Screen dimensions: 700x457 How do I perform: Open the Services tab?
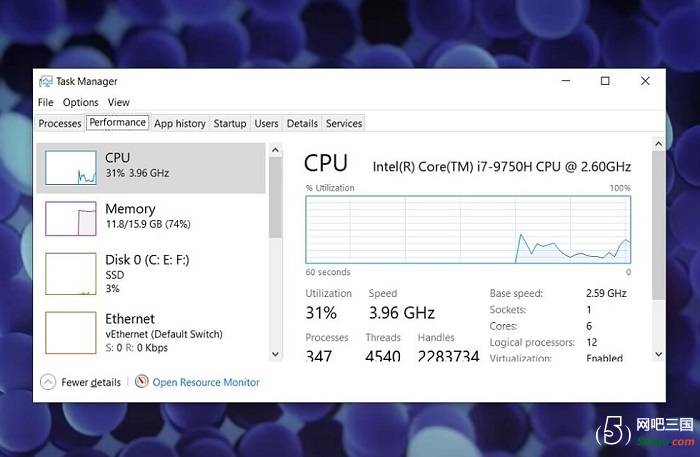344,123
